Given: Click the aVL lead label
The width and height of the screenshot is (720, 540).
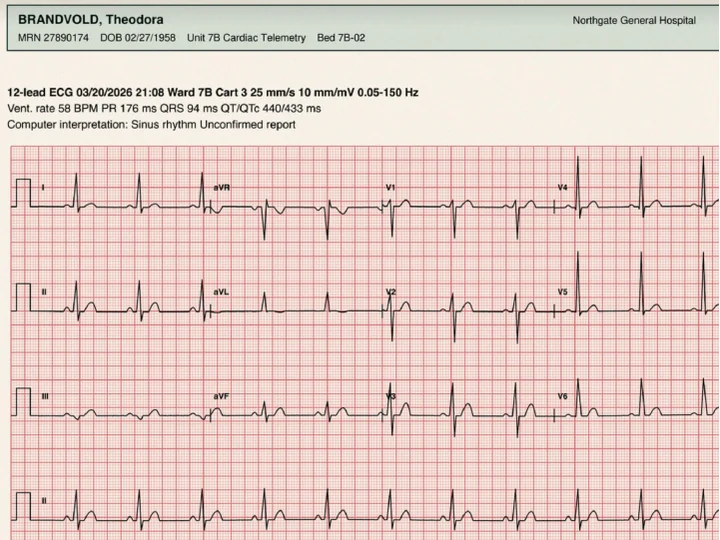Looking at the screenshot, I should click(x=221, y=292).
